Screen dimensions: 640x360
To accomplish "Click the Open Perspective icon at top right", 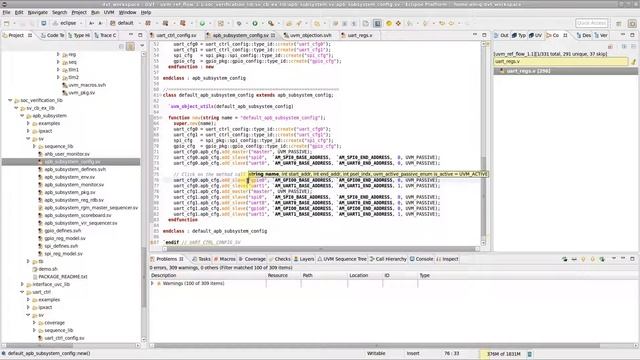I will click(619, 24).
